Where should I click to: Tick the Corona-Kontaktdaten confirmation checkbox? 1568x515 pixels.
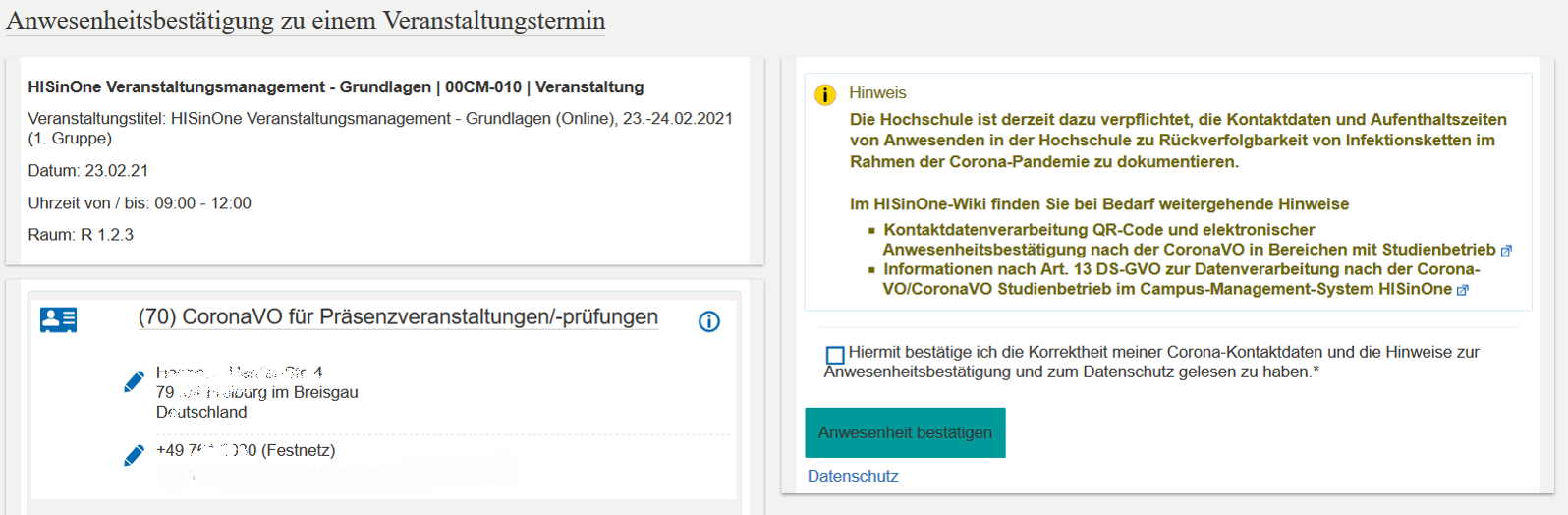(835, 355)
